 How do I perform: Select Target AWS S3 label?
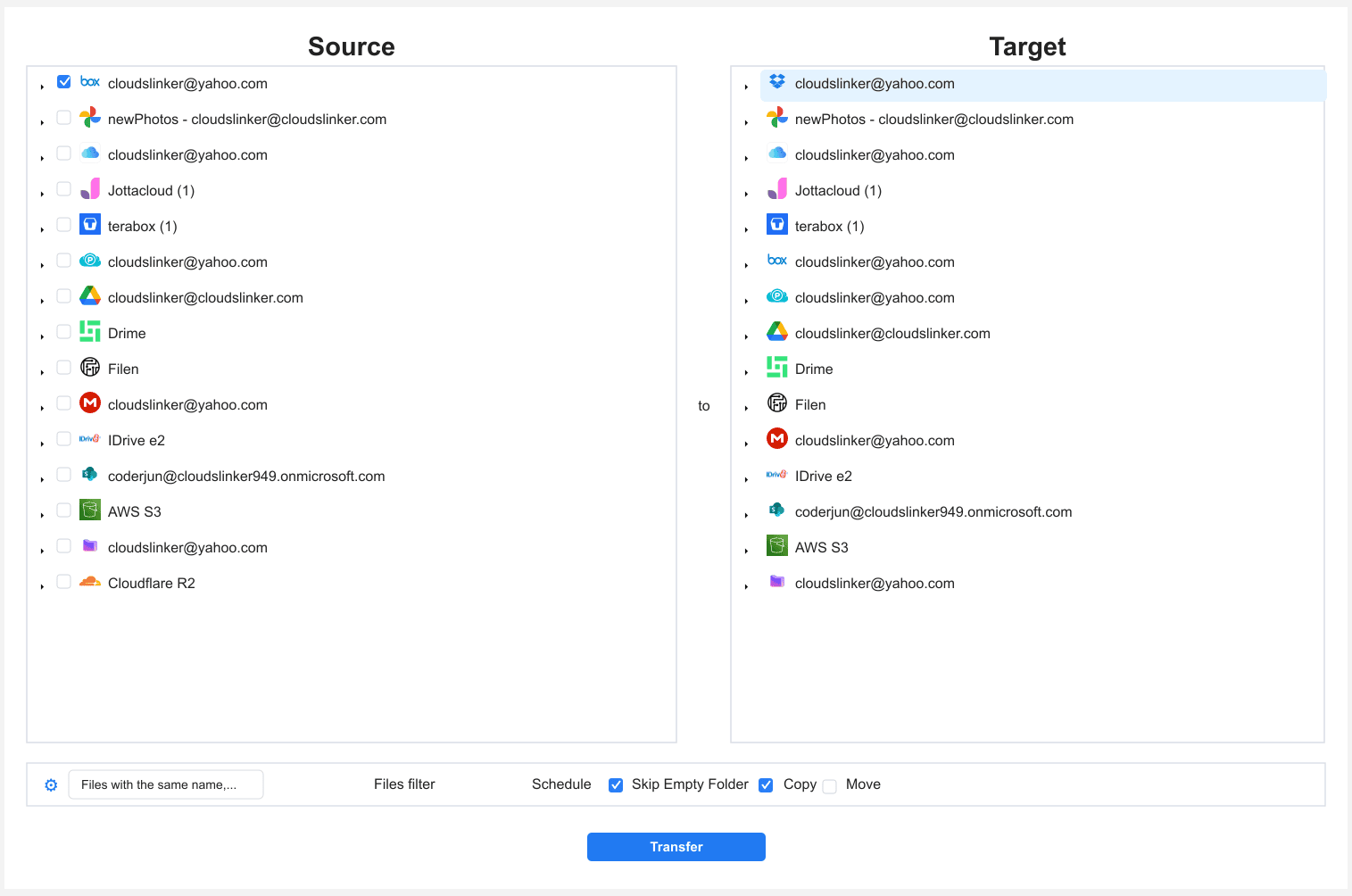tap(822, 547)
